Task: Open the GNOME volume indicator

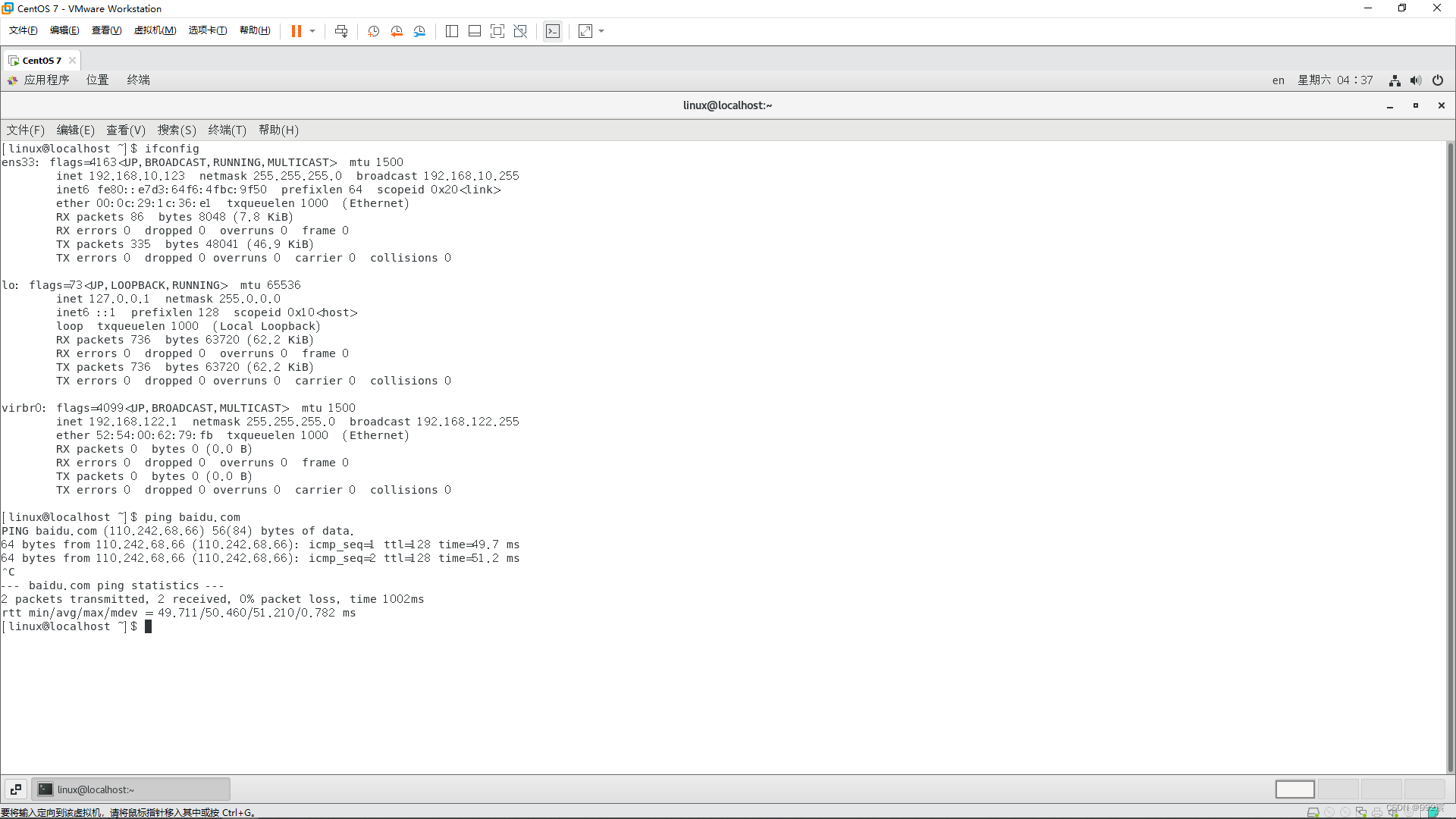Action: click(x=1416, y=80)
